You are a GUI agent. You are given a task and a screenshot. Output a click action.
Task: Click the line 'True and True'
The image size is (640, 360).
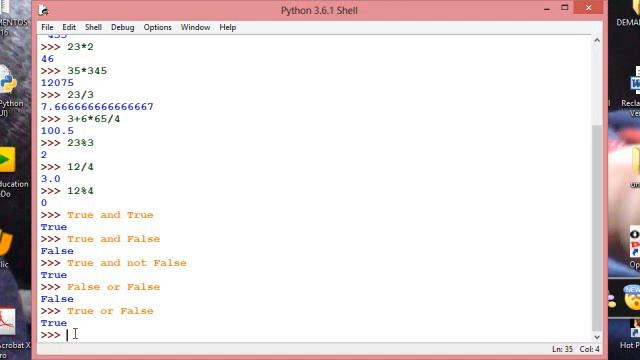(x=110, y=215)
